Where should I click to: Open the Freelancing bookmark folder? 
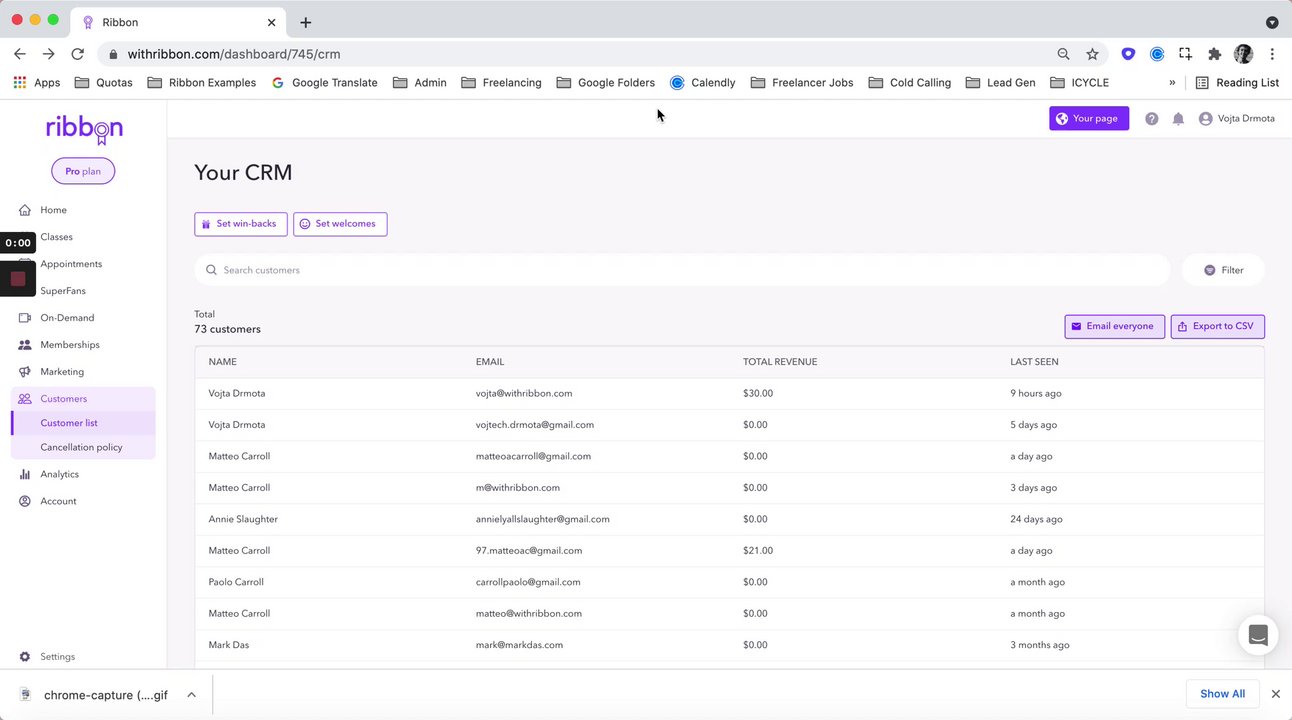(501, 83)
